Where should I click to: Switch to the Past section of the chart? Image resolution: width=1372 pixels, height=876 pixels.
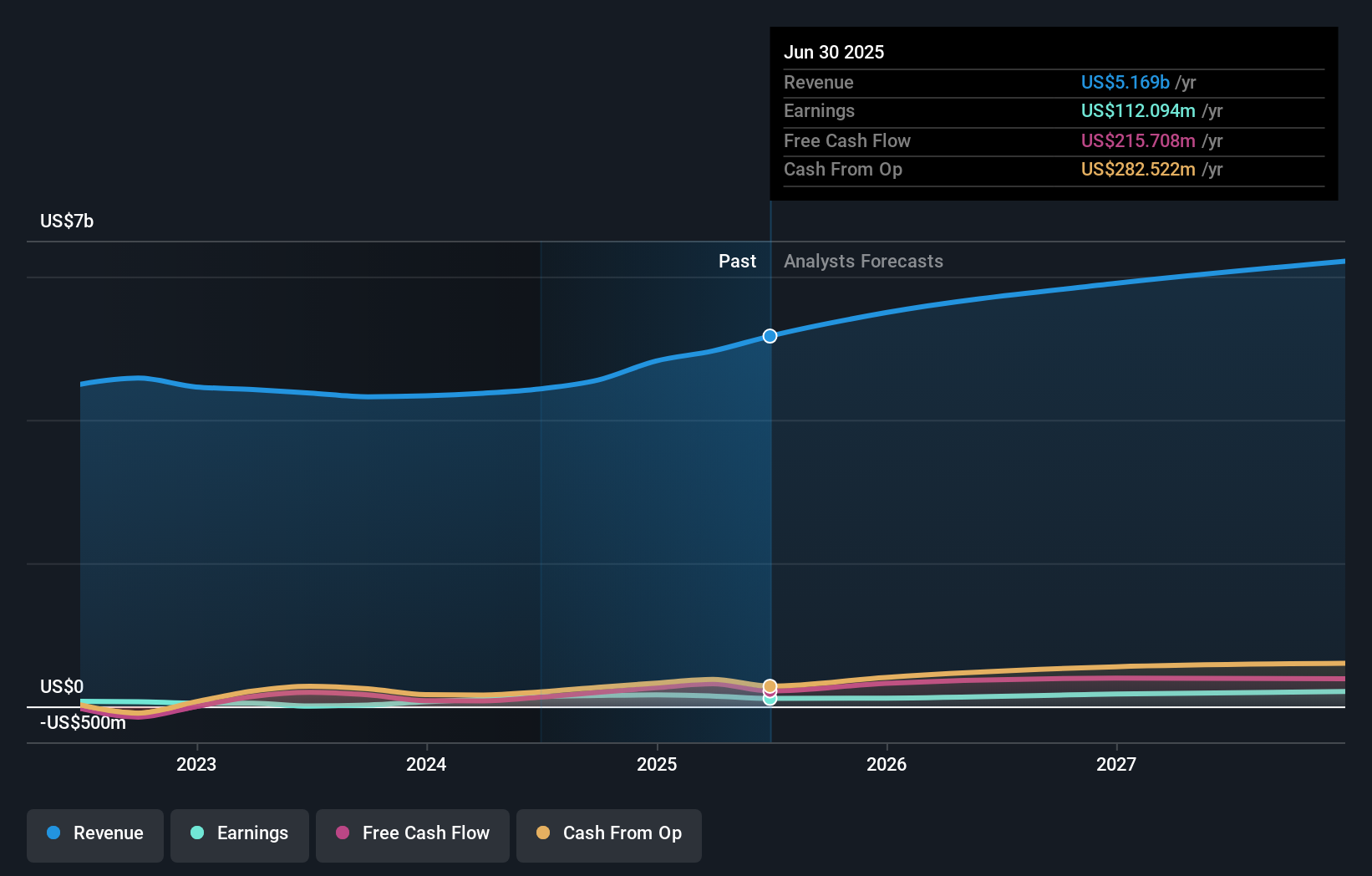click(x=737, y=261)
